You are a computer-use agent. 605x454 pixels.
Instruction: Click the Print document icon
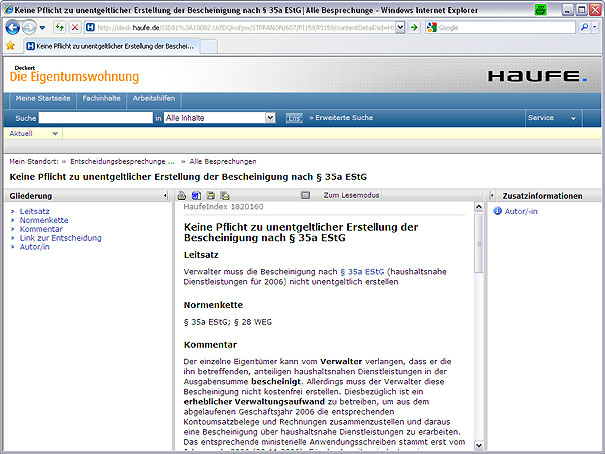click(181, 196)
